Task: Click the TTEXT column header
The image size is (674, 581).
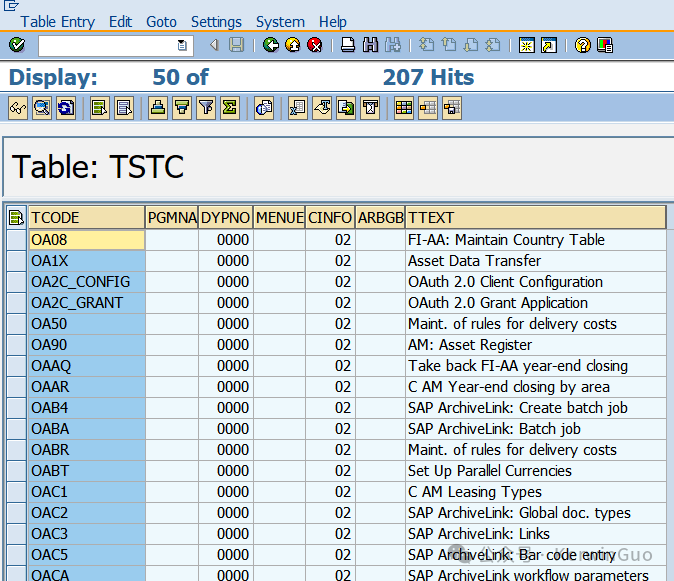Action: coord(536,217)
